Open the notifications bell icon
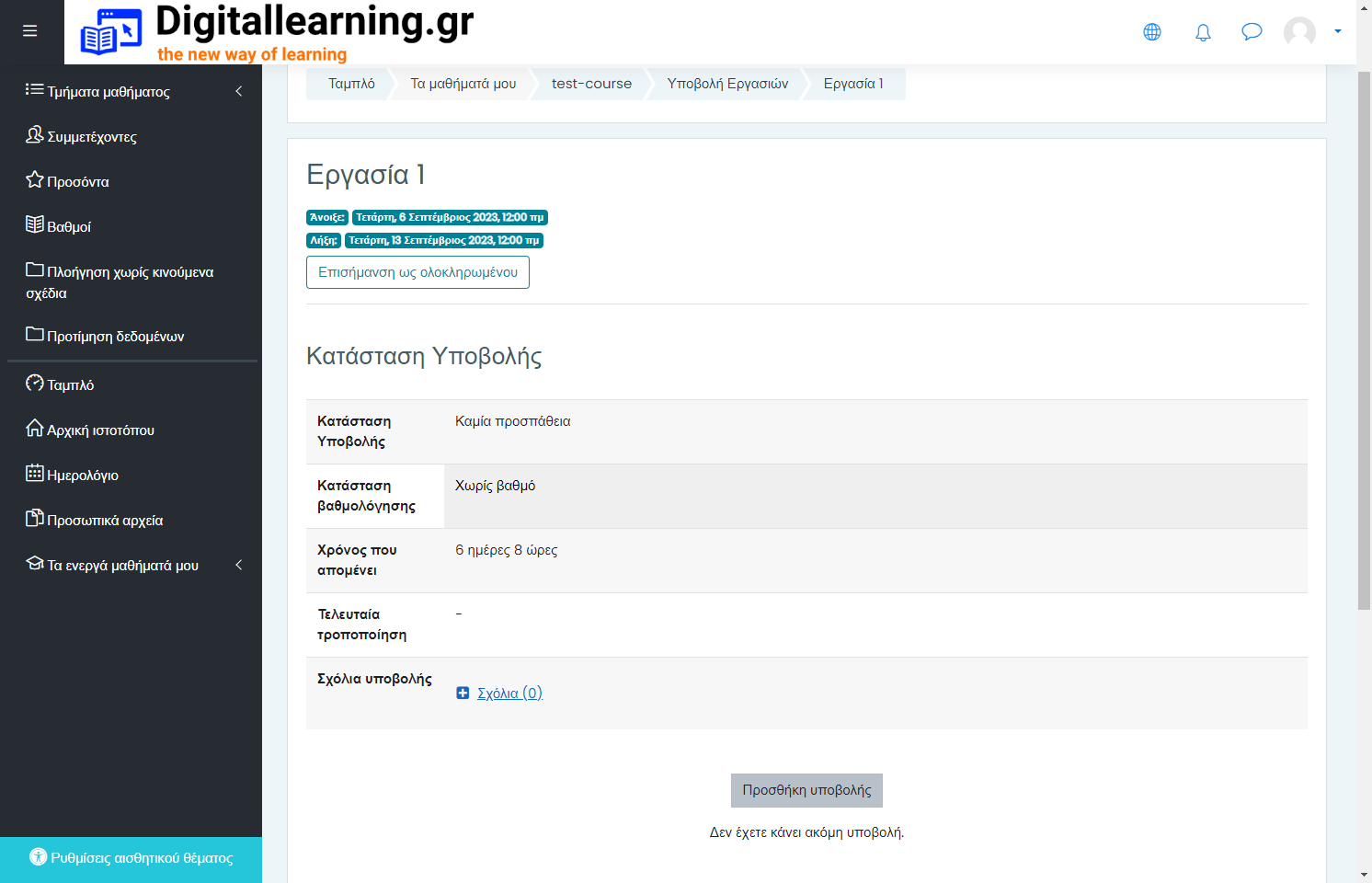 (x=1203, y=32)
